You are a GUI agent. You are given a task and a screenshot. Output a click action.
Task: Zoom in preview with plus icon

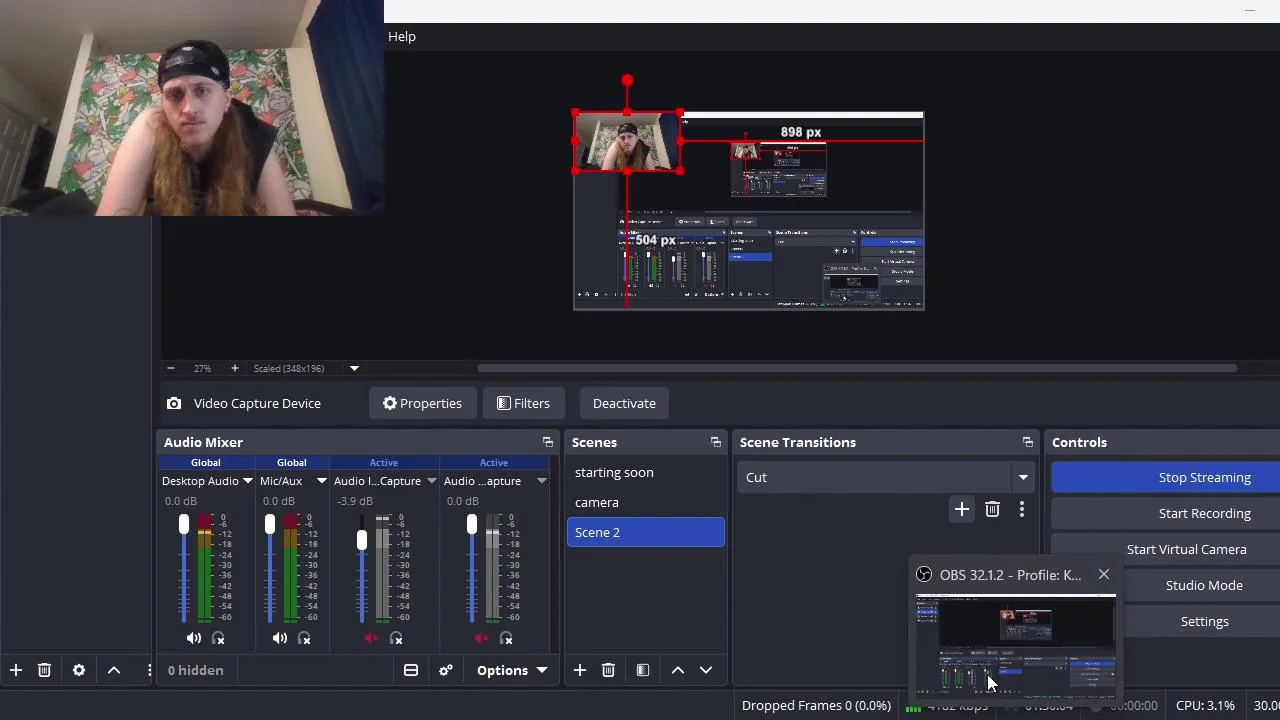235,368
